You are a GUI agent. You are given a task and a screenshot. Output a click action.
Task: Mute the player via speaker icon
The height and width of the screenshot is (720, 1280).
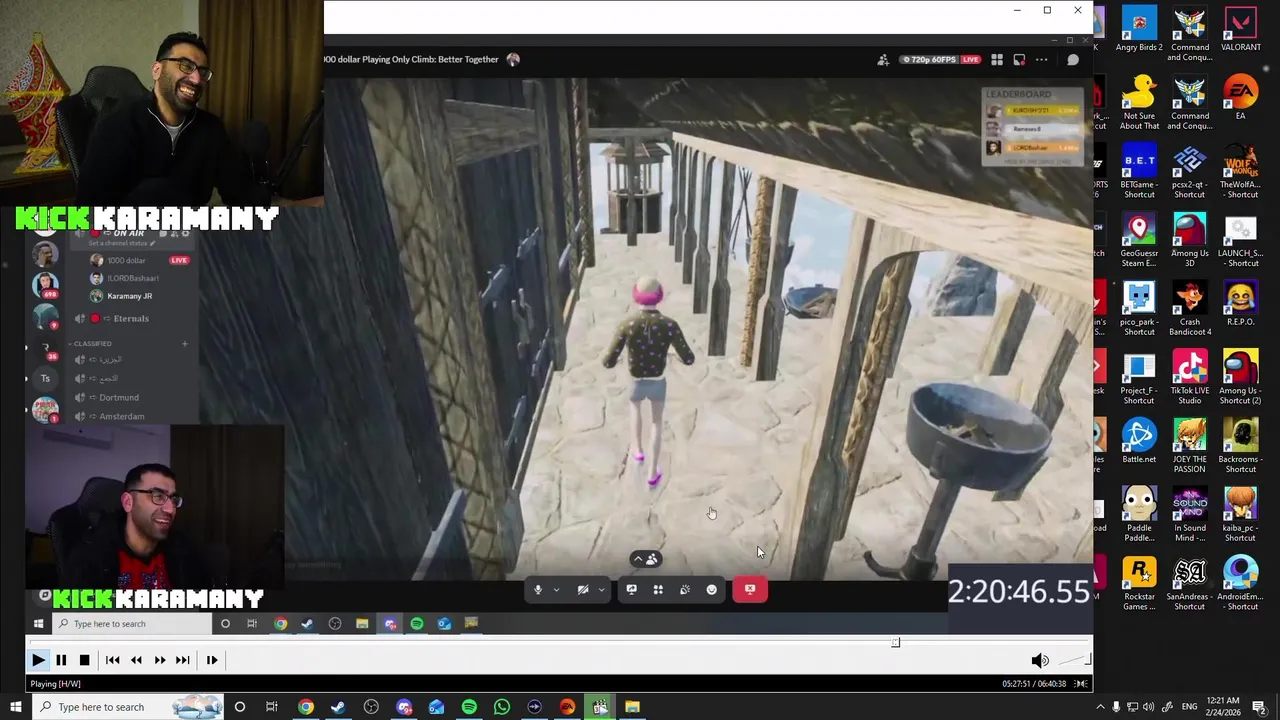[x=1040, y=660]
